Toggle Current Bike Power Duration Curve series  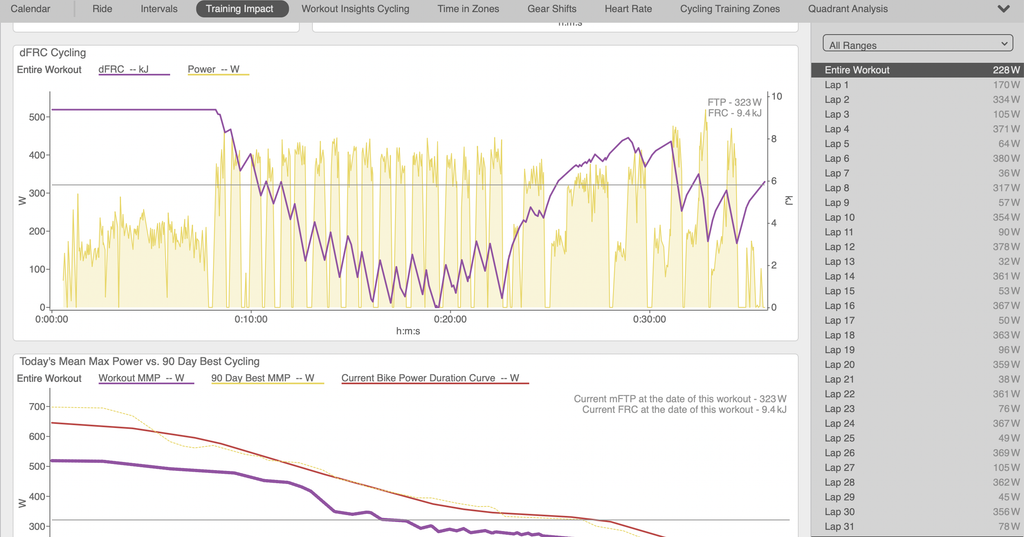coord(435,378)
